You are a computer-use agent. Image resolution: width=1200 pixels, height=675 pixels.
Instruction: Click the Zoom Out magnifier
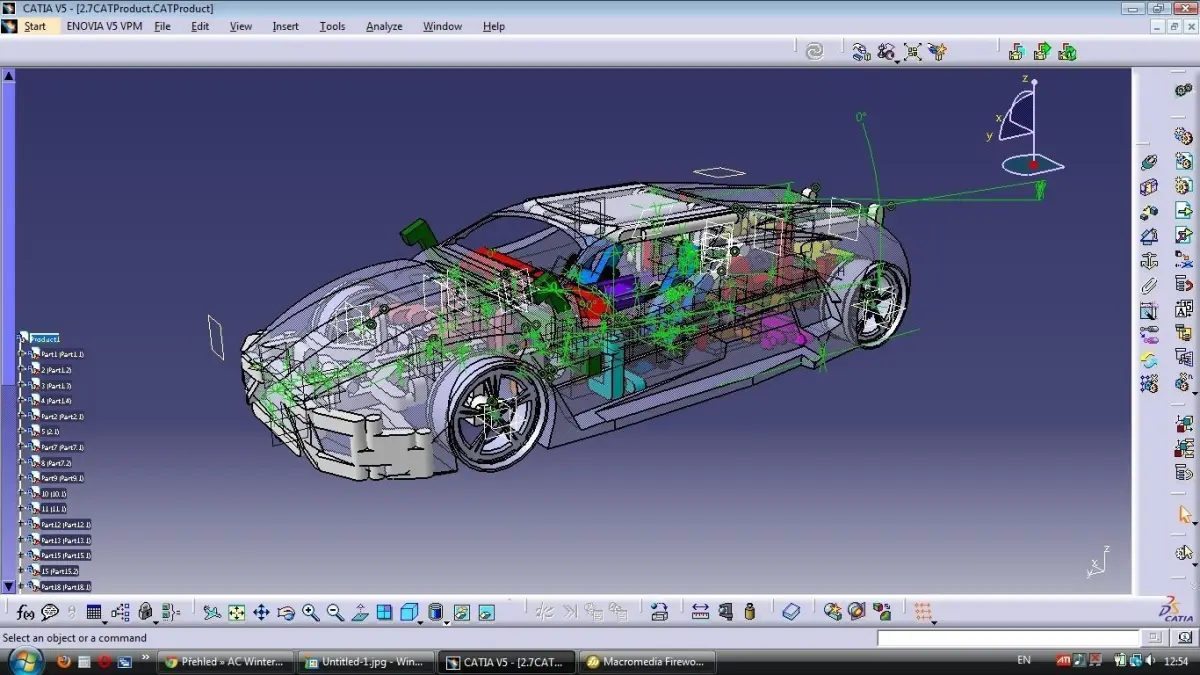coord(335,612)
